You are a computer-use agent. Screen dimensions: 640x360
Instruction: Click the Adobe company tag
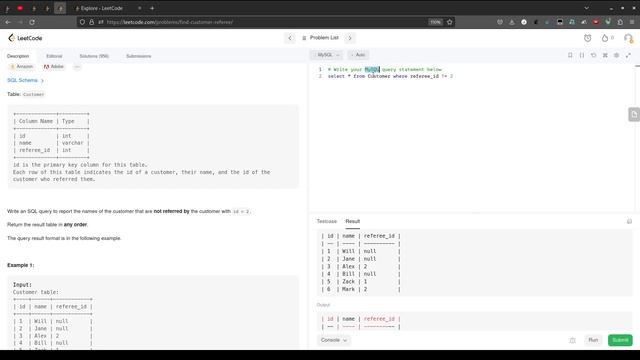point(54,67)
